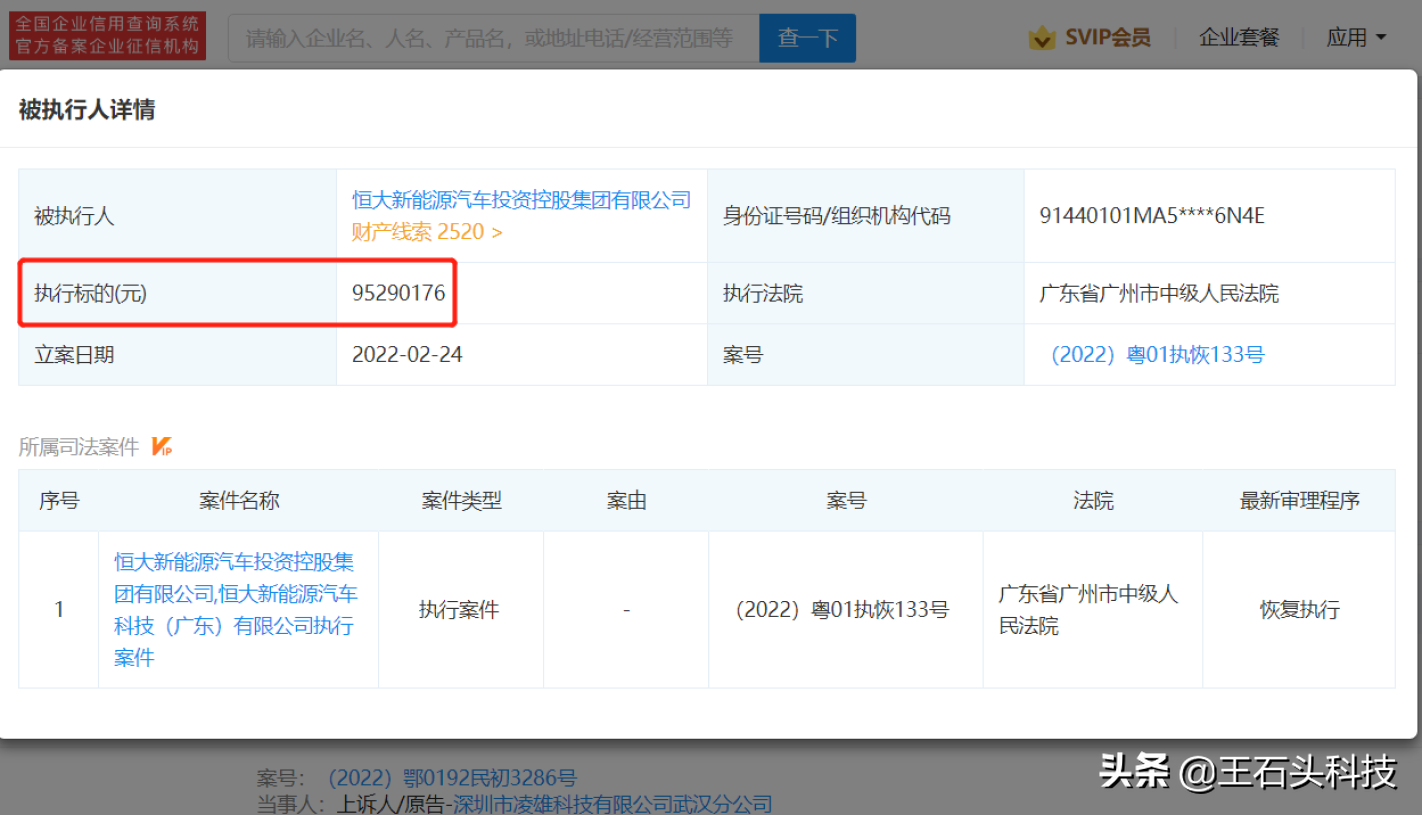Click the VIP badge beside 所属司法案件
1422x815 pixels.
point(162,447)
